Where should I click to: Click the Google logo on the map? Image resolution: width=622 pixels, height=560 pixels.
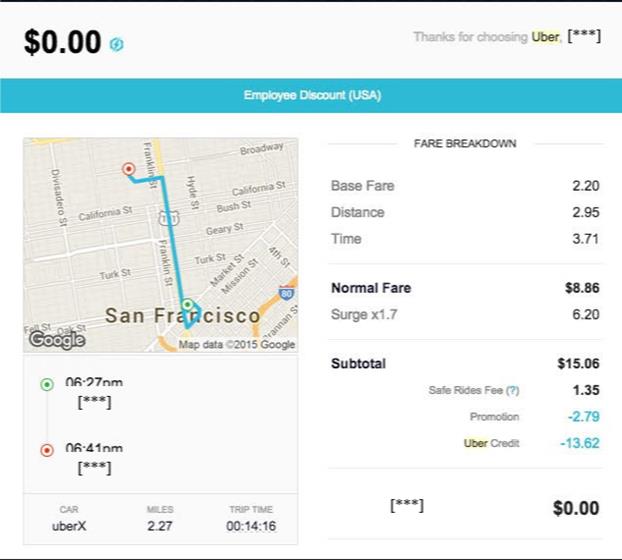tap(56, 339)
